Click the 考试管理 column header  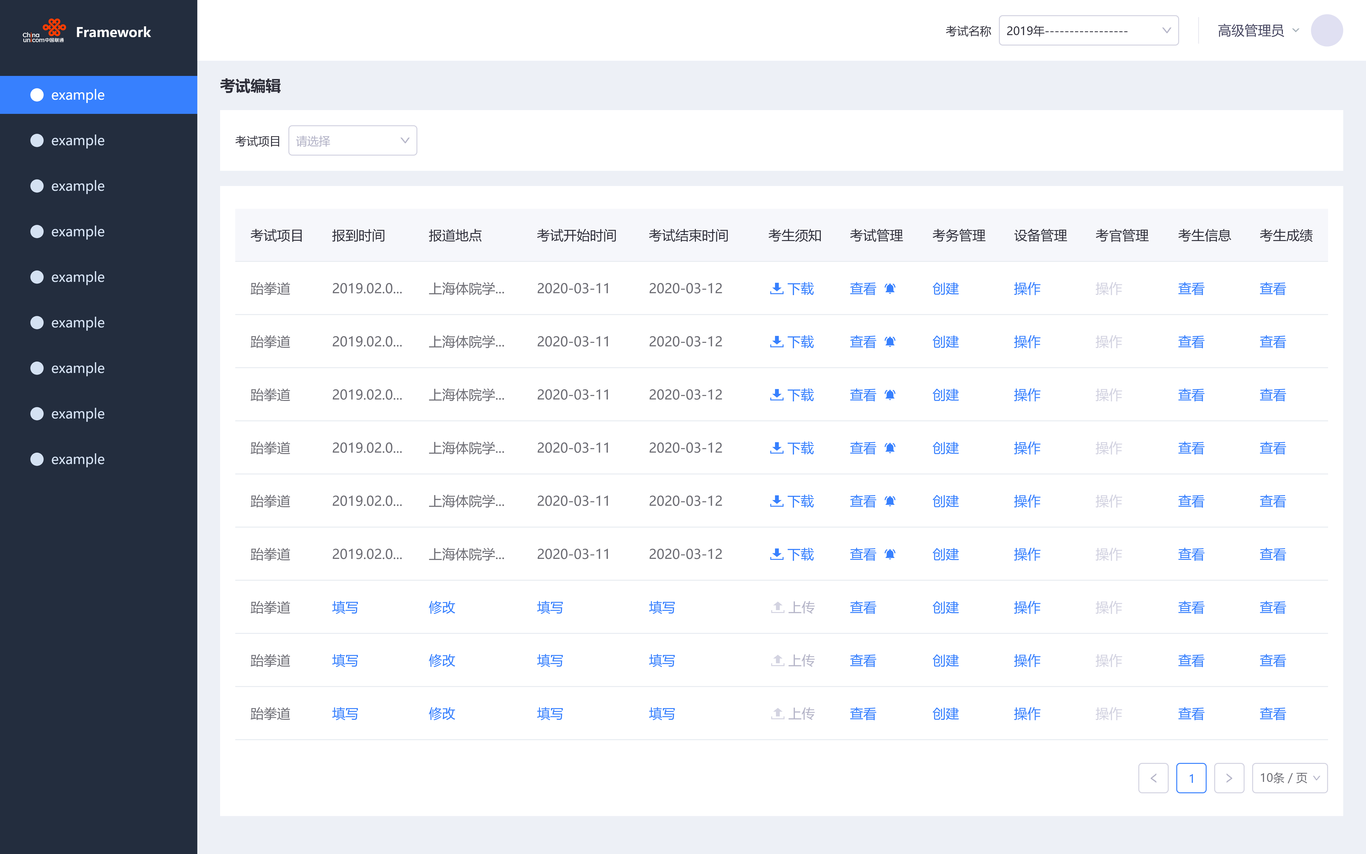point(877,235)
